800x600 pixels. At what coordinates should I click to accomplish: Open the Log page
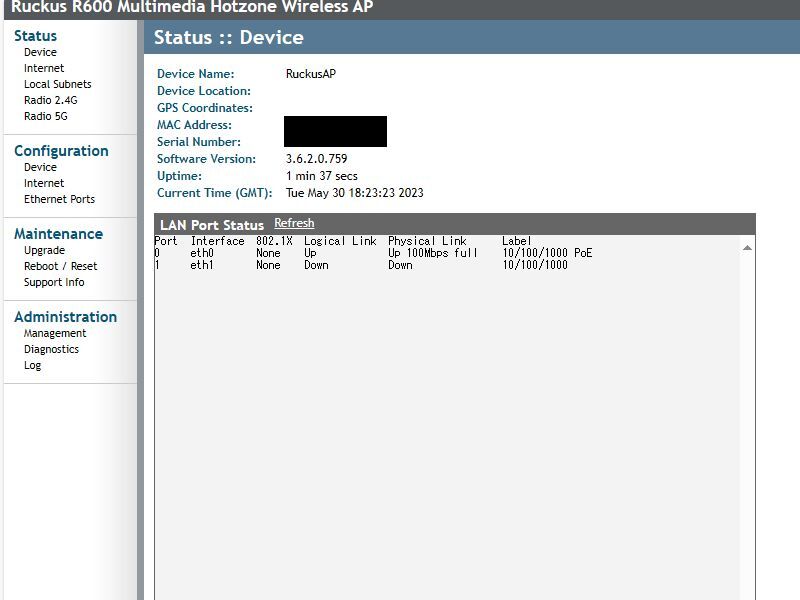[x=32, y=365]
